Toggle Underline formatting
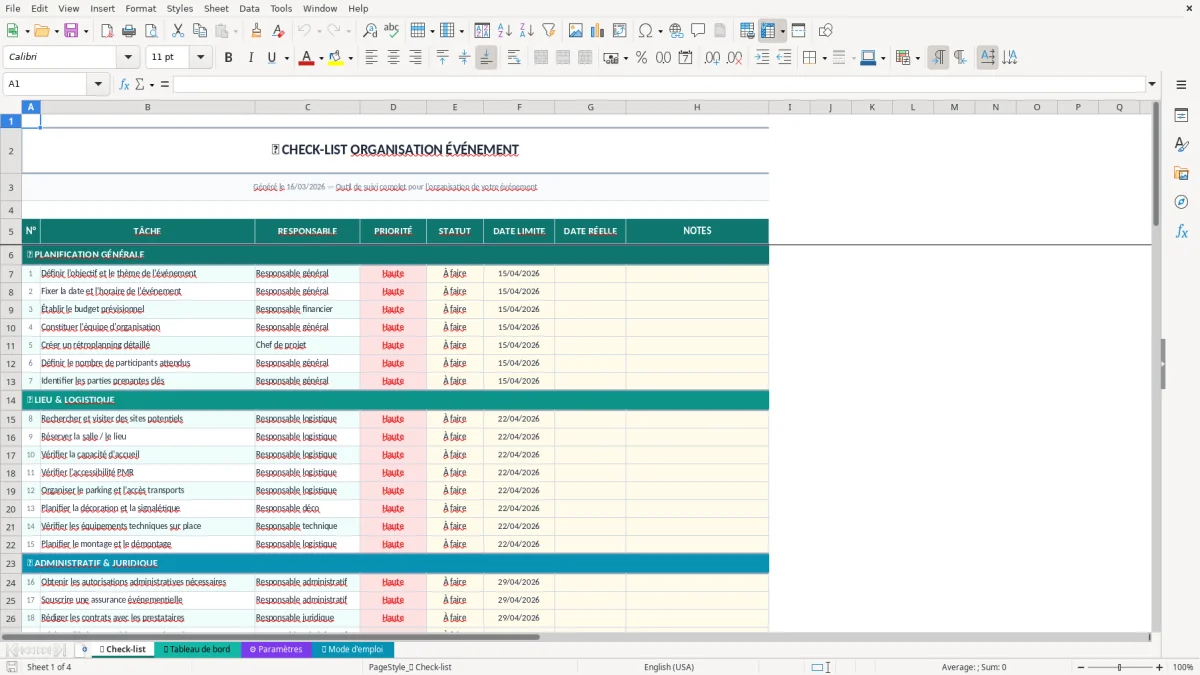Screen dimensions: 1200x675 click(x=271, y=58)
